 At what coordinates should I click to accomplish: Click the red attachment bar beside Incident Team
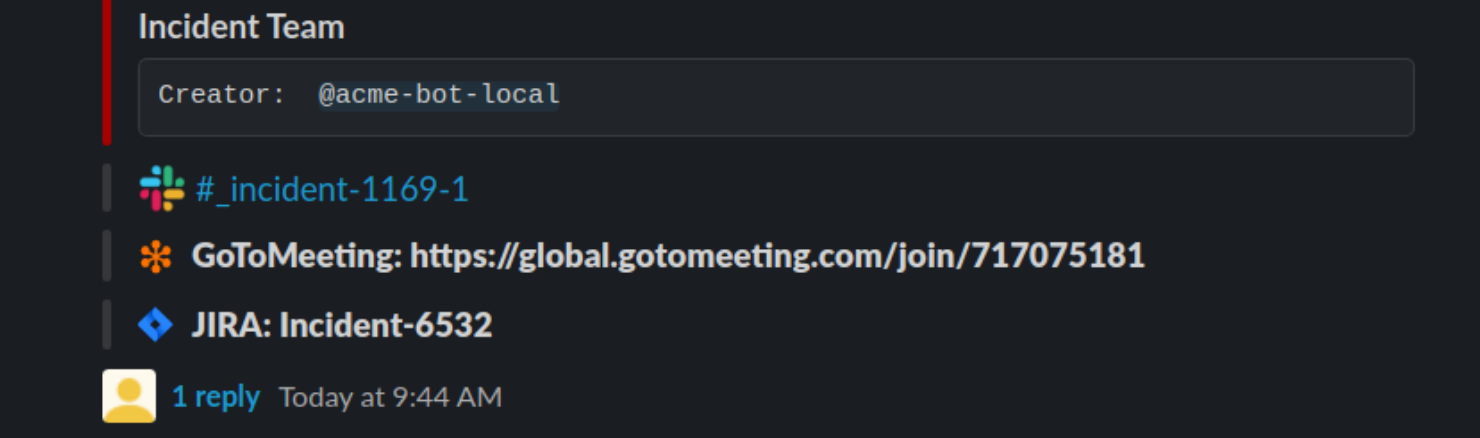pos(107,72)
